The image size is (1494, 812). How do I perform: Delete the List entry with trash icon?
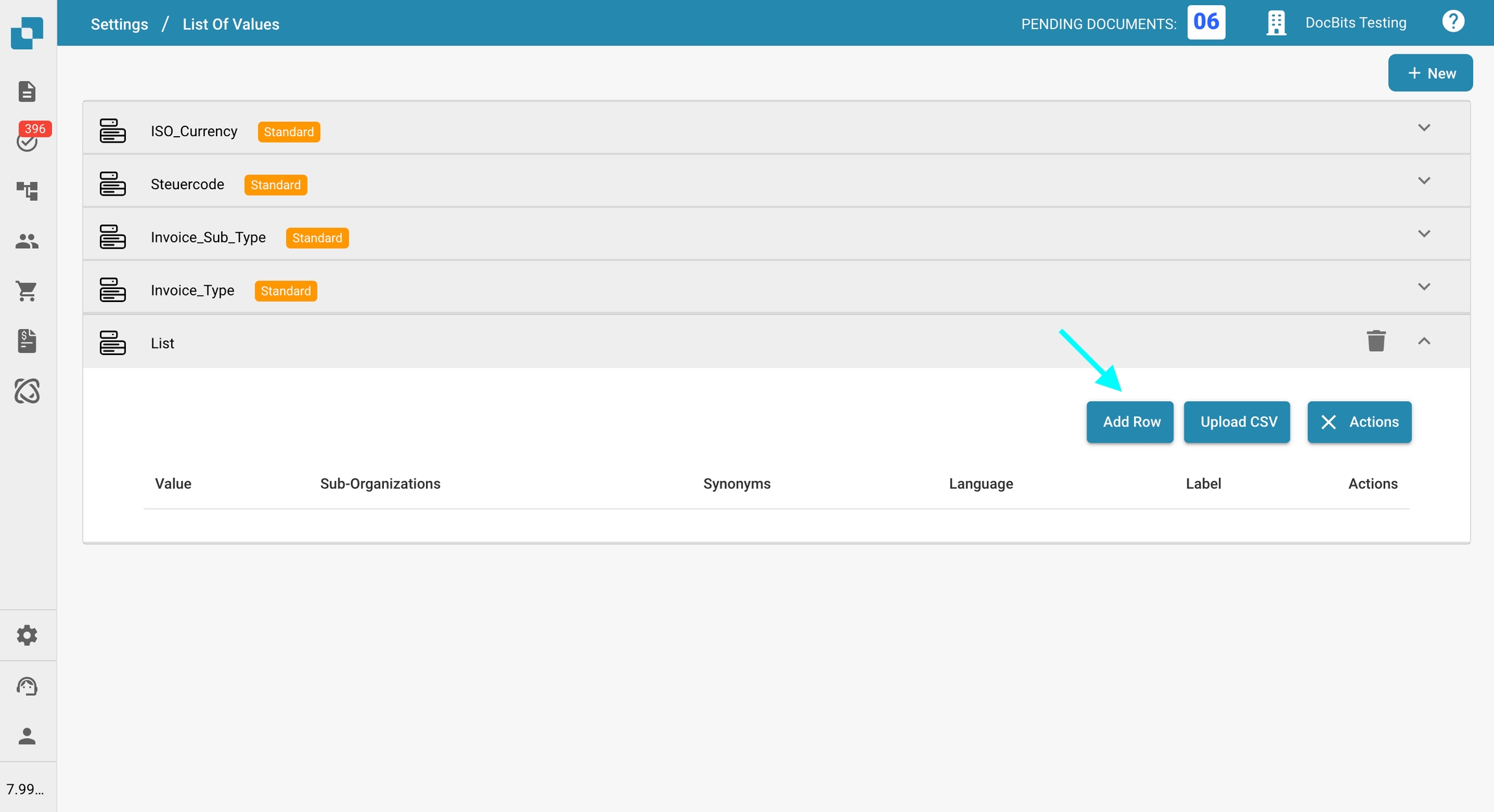1376,341
